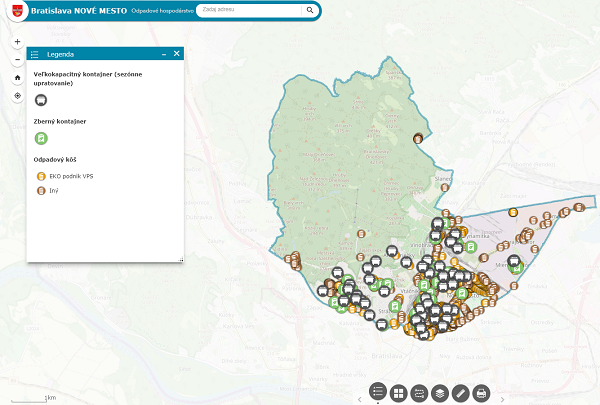600x405 pixels.
Task: Open the layer list widget
Action: point(439,393)
